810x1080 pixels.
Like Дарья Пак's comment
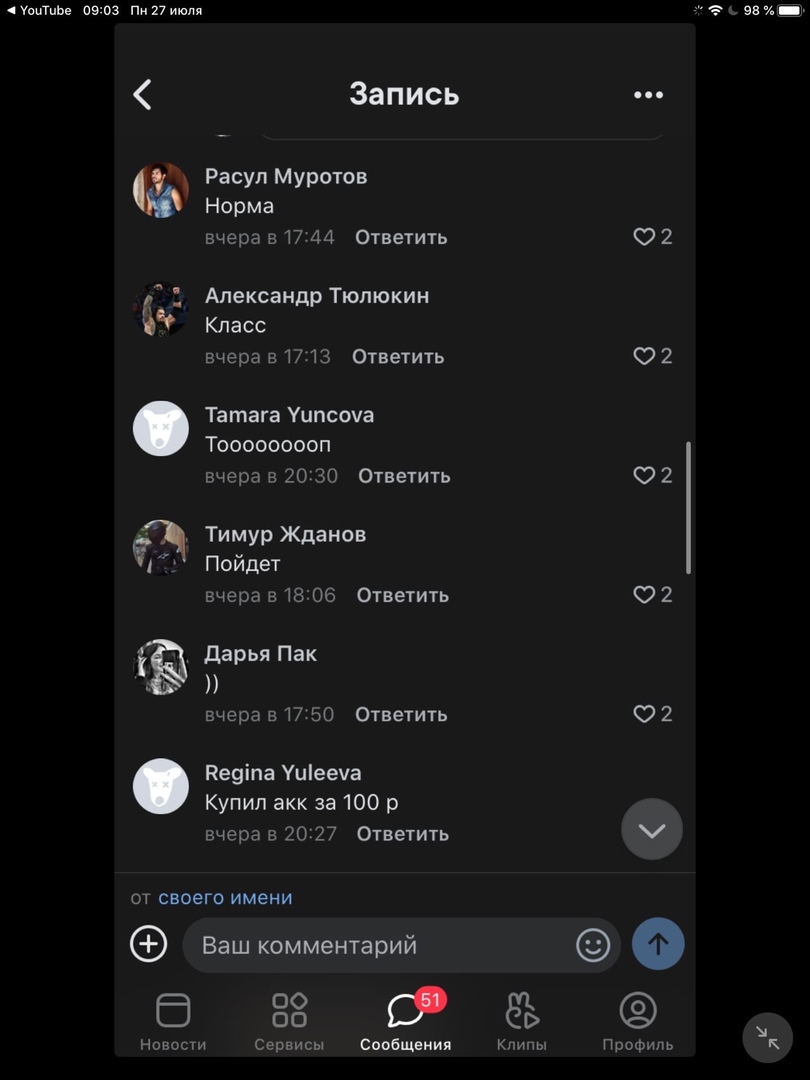pyautogui.click(x=644, y=714)
